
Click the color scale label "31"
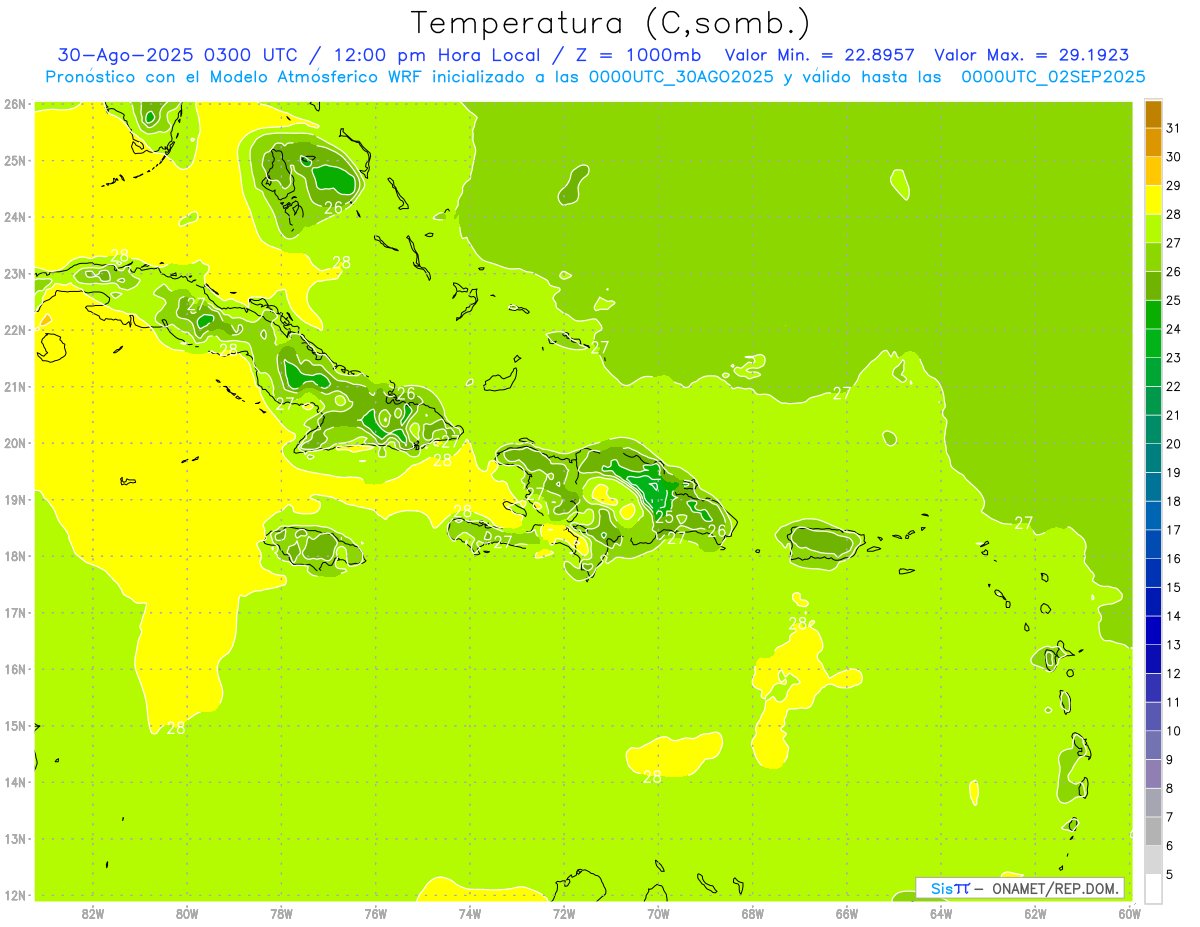click(1173, 128)
